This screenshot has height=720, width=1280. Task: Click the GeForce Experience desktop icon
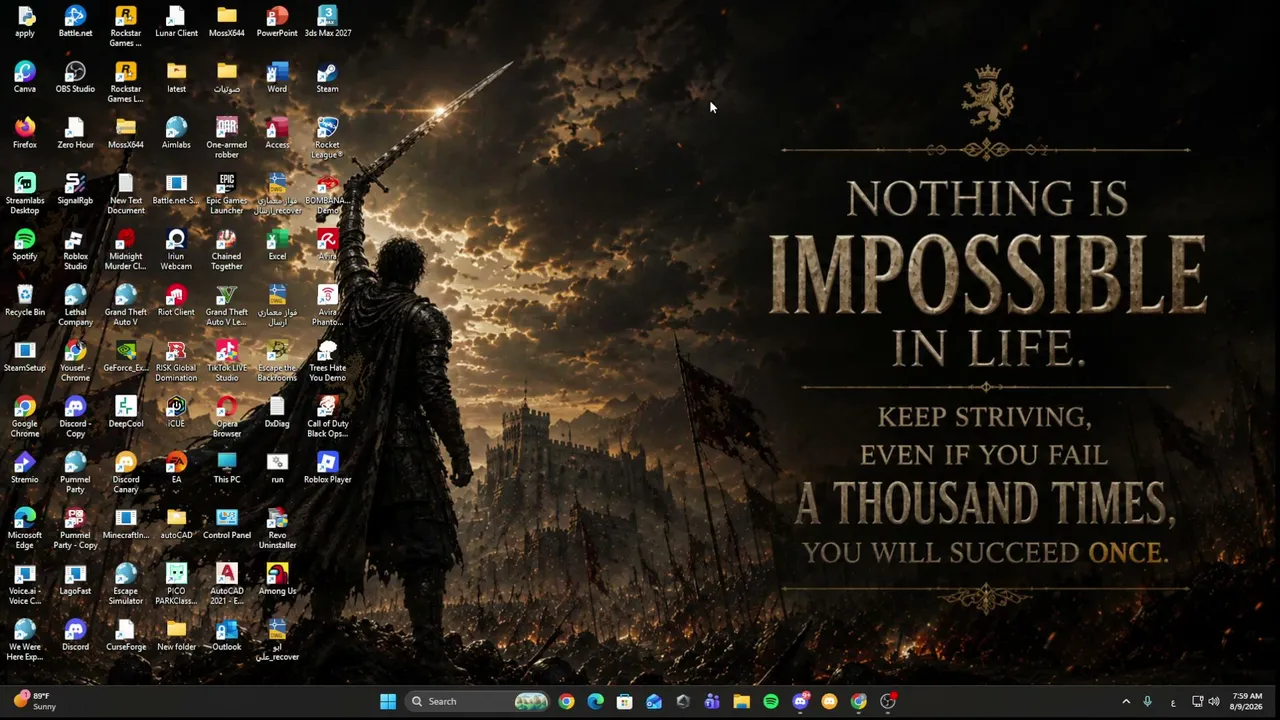tap(126, 358)
